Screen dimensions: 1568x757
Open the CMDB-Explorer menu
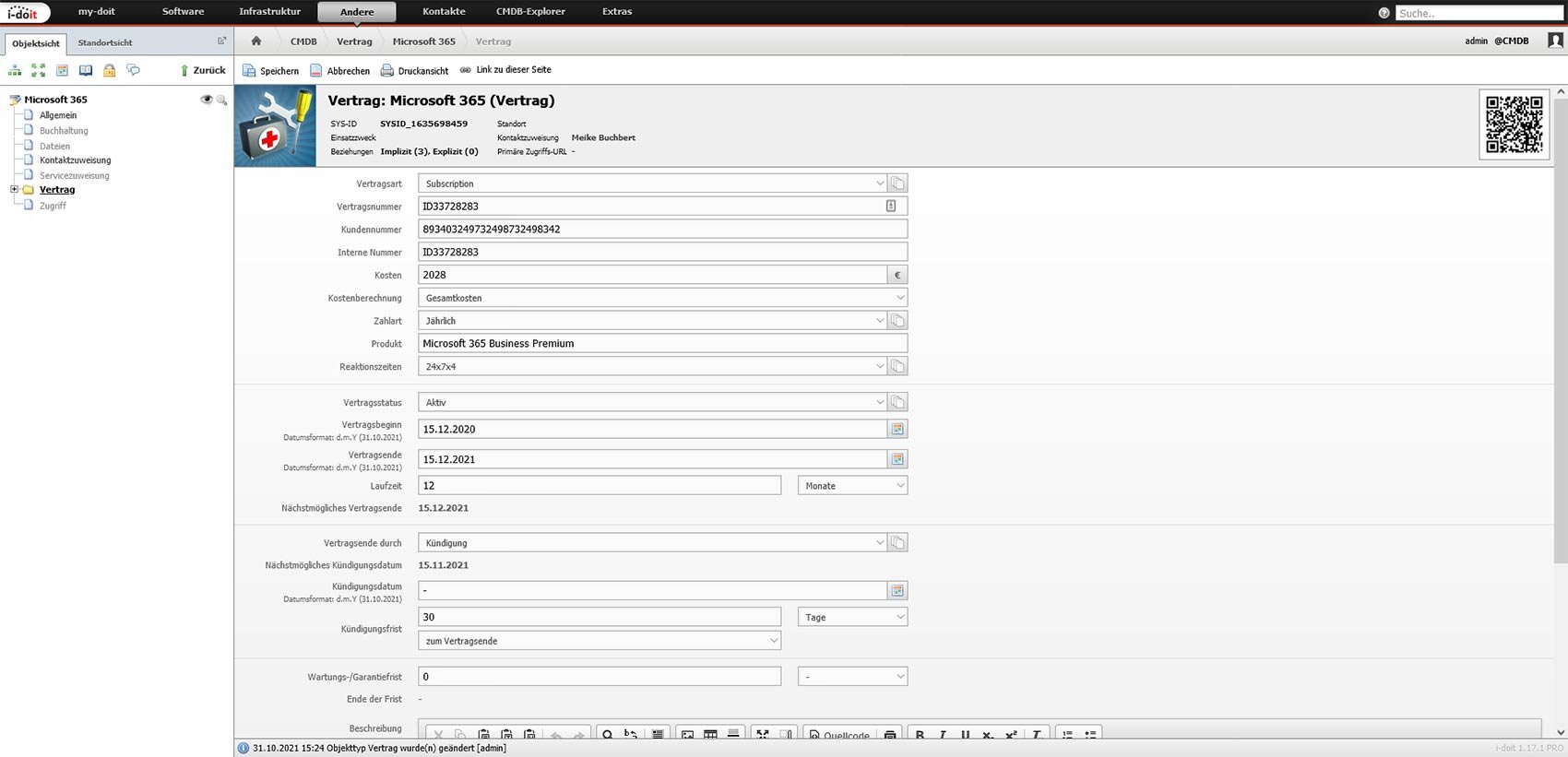[530, 12]
